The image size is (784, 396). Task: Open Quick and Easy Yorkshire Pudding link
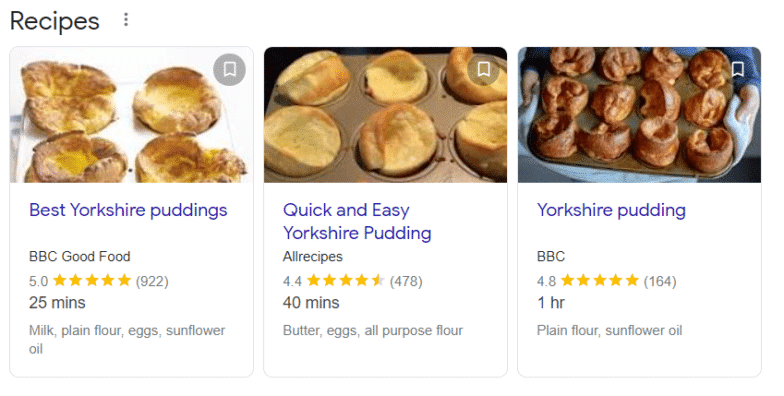point(357,222)
